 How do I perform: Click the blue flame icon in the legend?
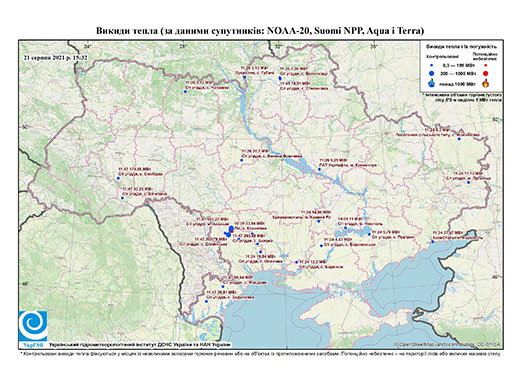pyautogui.click(x=432, y=83)
